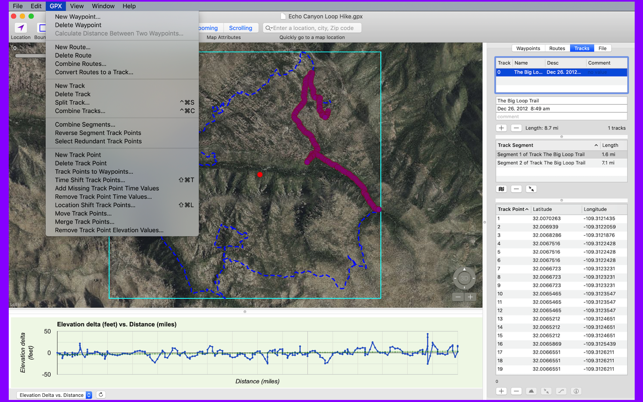The height and width of the screenshot is (402, 643).
Task: Choose Split Track... menu item
Action: (x=122, y=103)
